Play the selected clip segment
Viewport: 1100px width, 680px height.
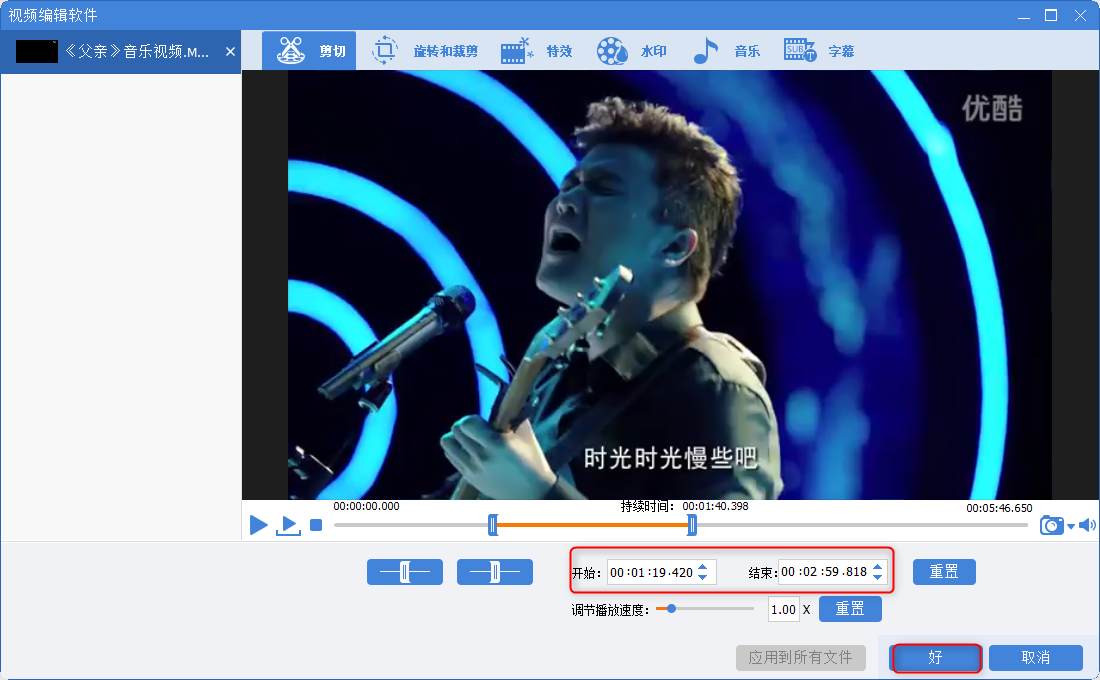tap(288, 525)
